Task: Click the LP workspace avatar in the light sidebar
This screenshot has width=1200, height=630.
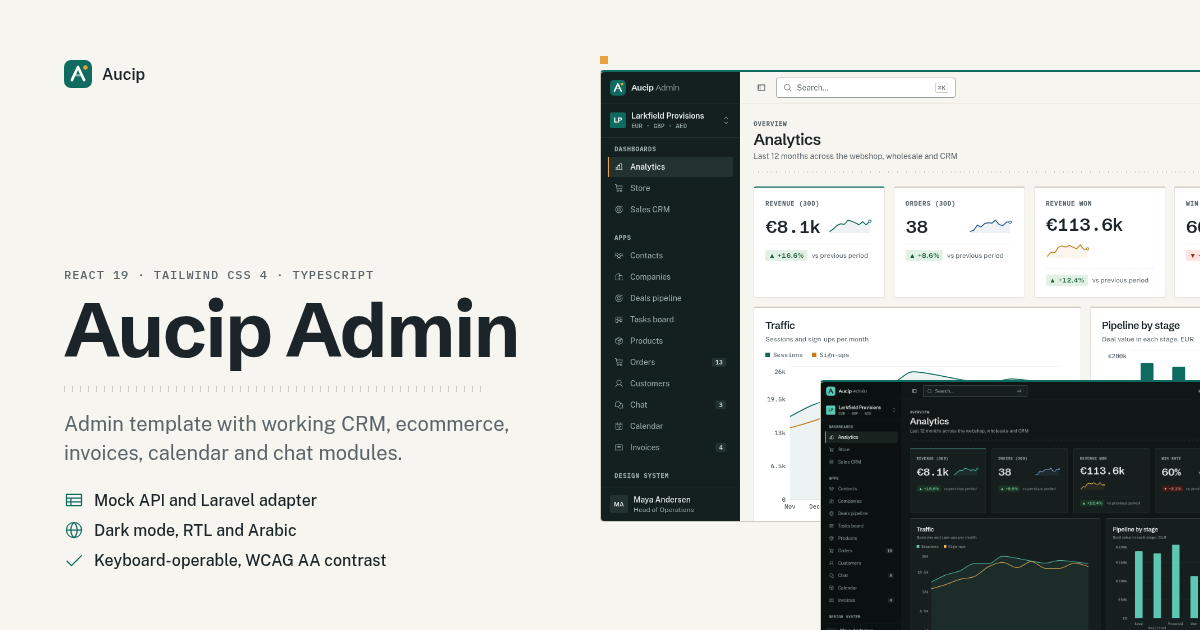Action: (618, 120)
